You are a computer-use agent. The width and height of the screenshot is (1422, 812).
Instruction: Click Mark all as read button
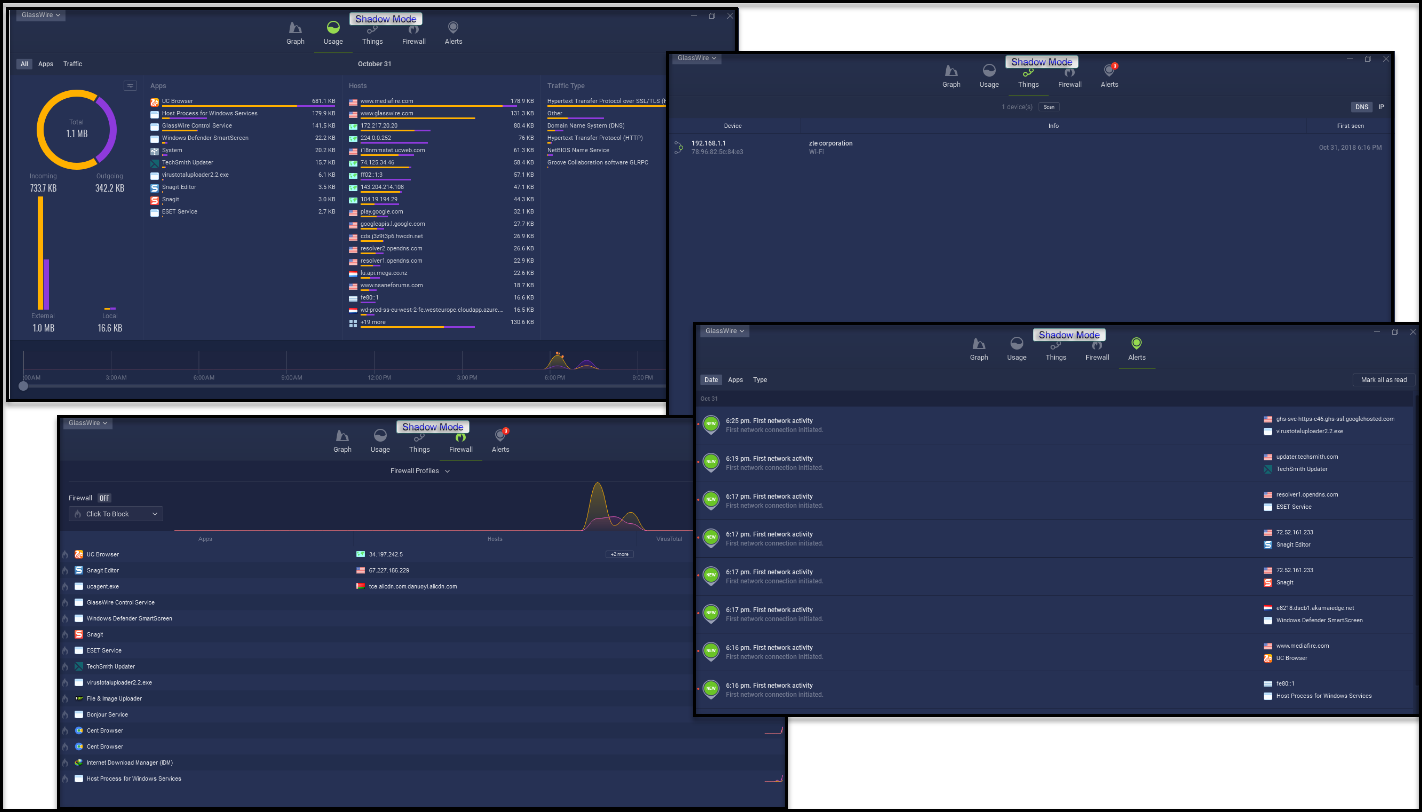pyautogui.click(x=1384, y=380)
